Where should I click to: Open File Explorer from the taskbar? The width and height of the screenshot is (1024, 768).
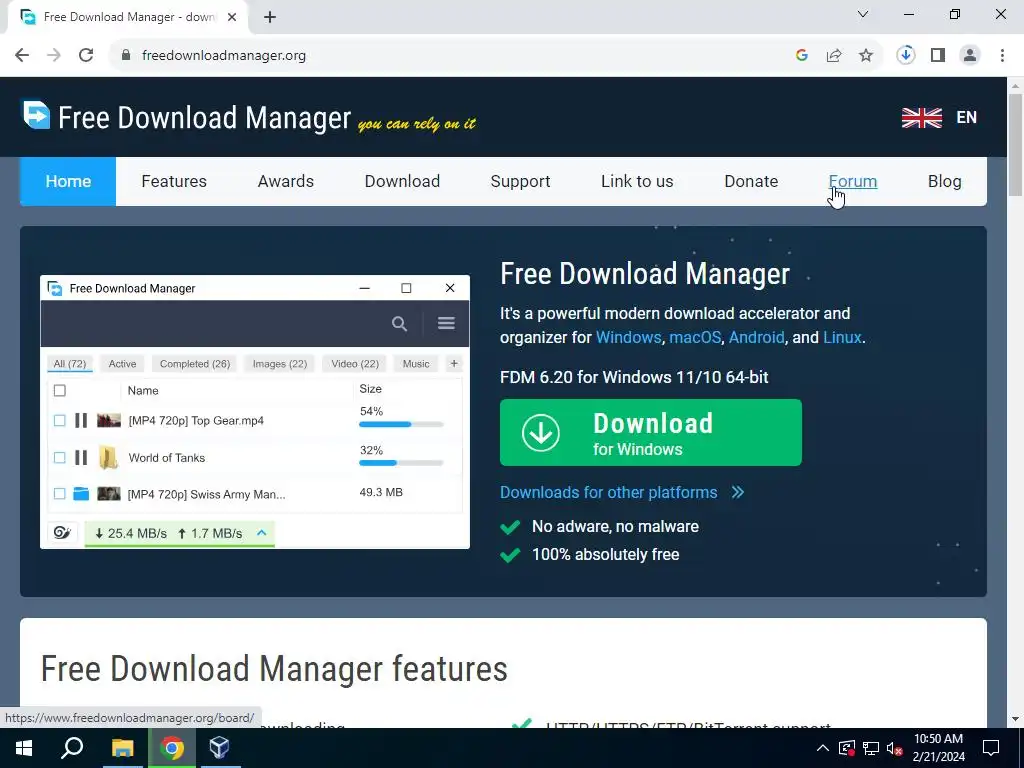click(122, 748)
